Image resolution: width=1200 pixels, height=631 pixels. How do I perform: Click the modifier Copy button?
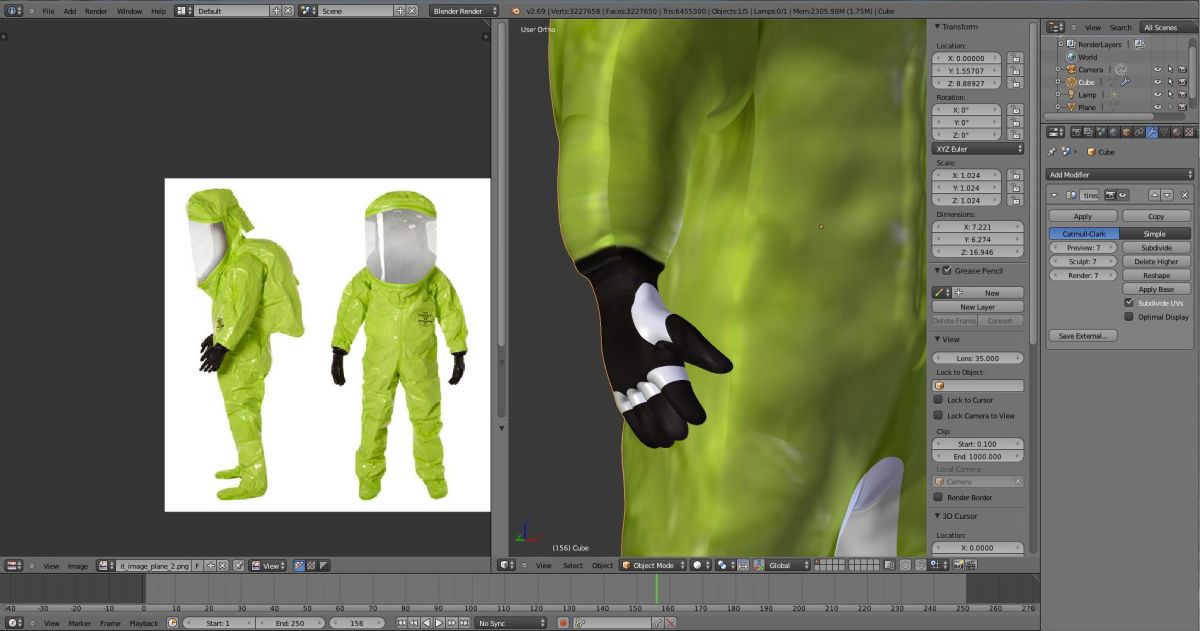coord(1156,216)
